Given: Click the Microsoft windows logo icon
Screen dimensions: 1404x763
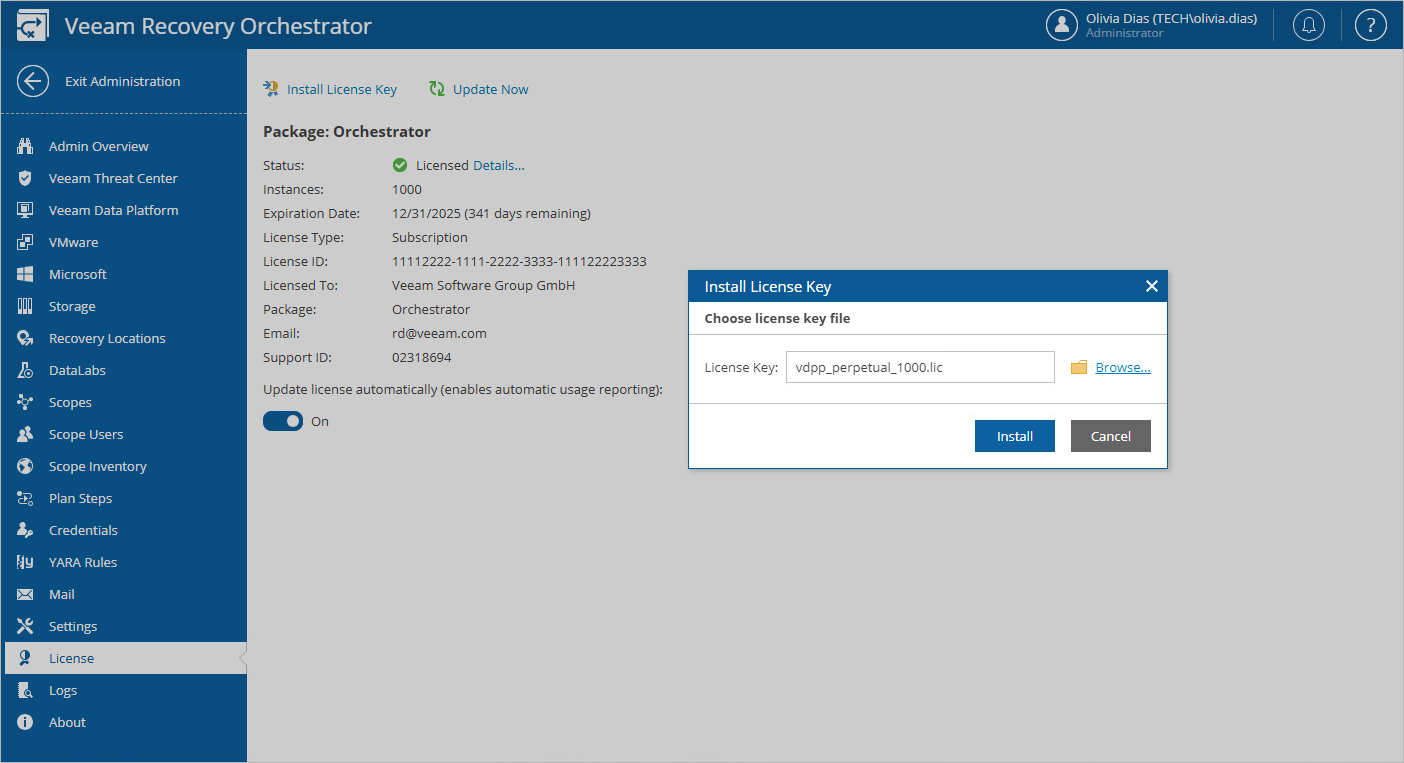Looking at the screenshot, I should (26, 274).
